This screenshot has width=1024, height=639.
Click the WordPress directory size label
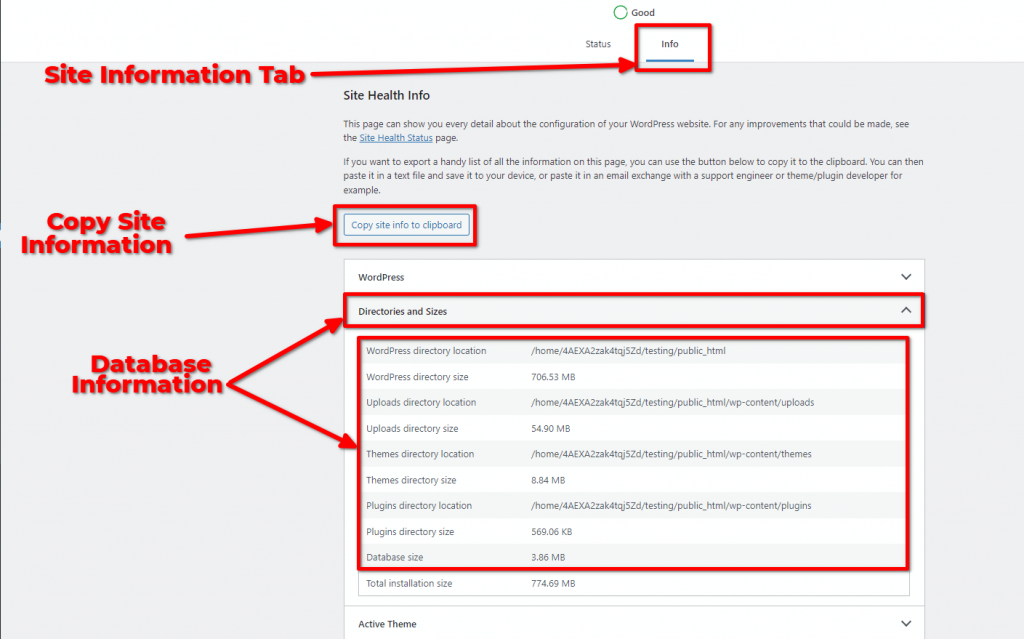417,377
